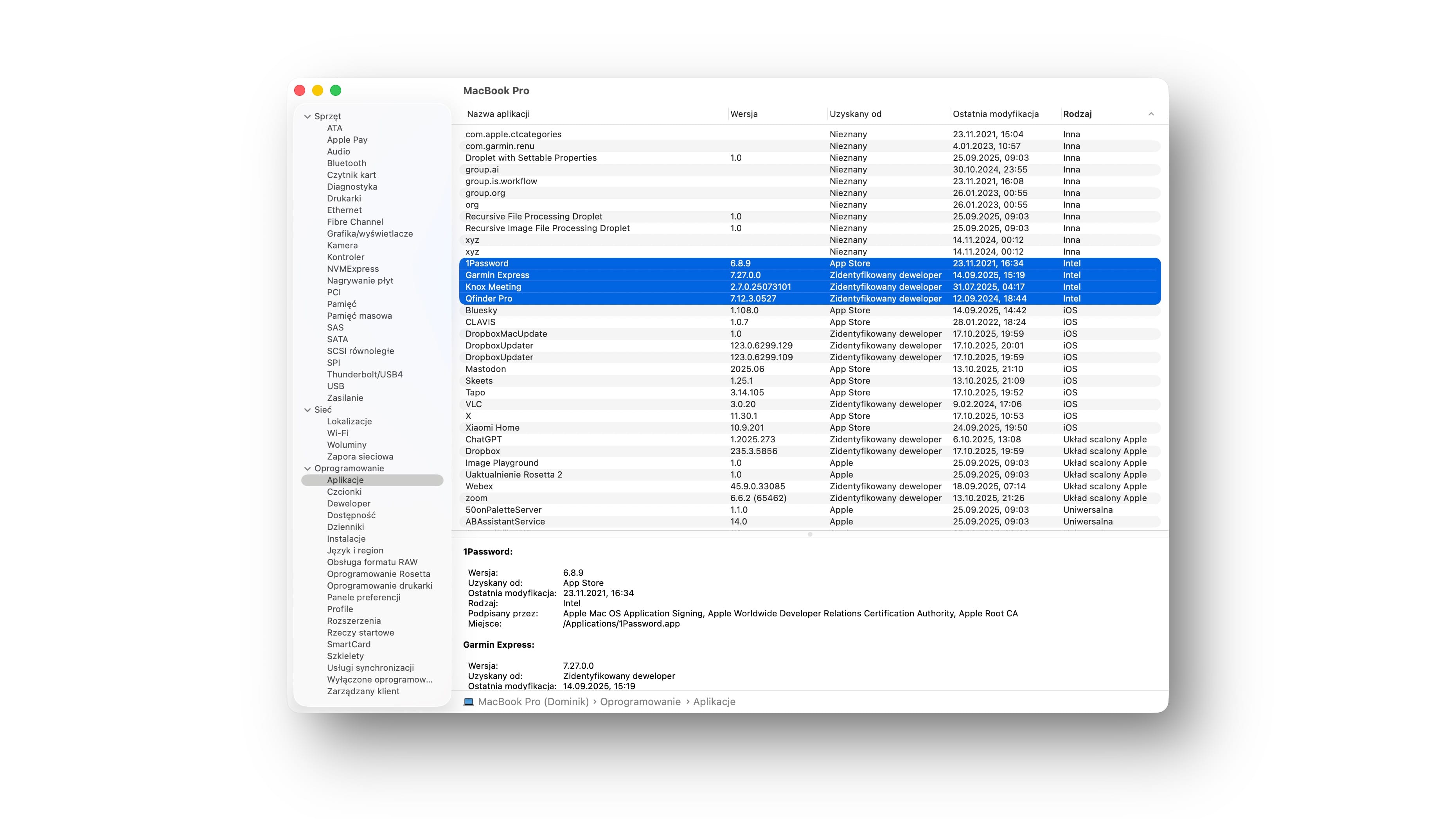Viewport: 1456px width, 819px height.
Task: Grab the split divider handle dot
Action: click(x=810, y=534)
